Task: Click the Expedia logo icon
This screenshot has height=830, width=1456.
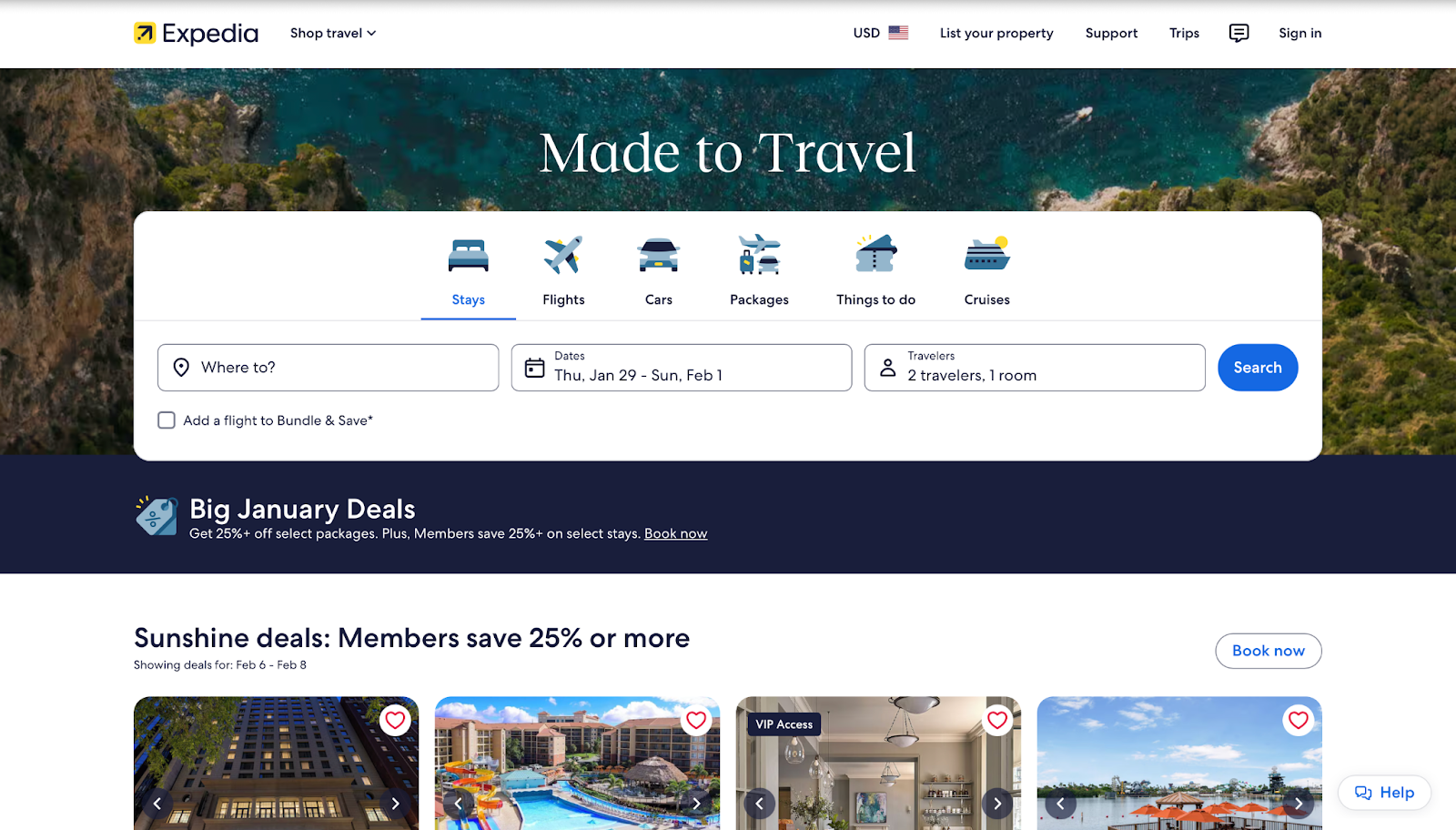Action: click(x=145, y=34)
